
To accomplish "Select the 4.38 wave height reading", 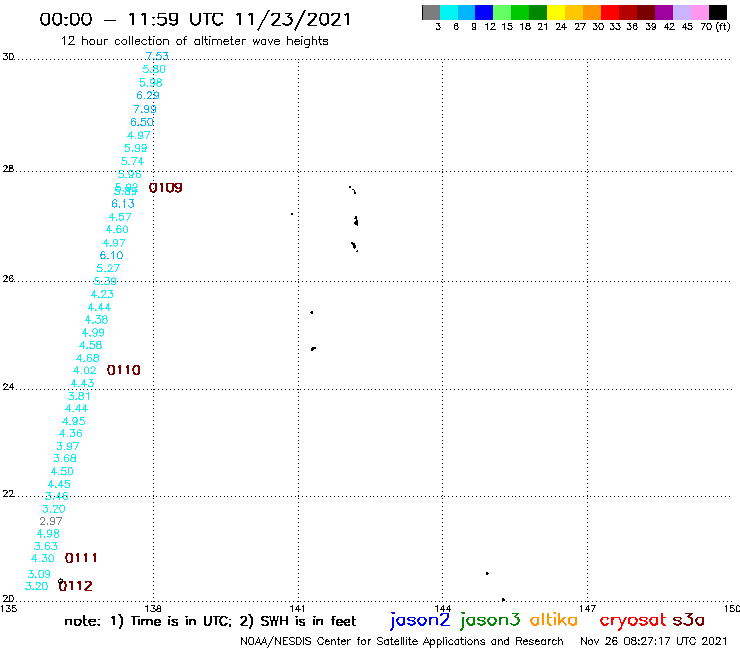I will click(x=96, y=320).
